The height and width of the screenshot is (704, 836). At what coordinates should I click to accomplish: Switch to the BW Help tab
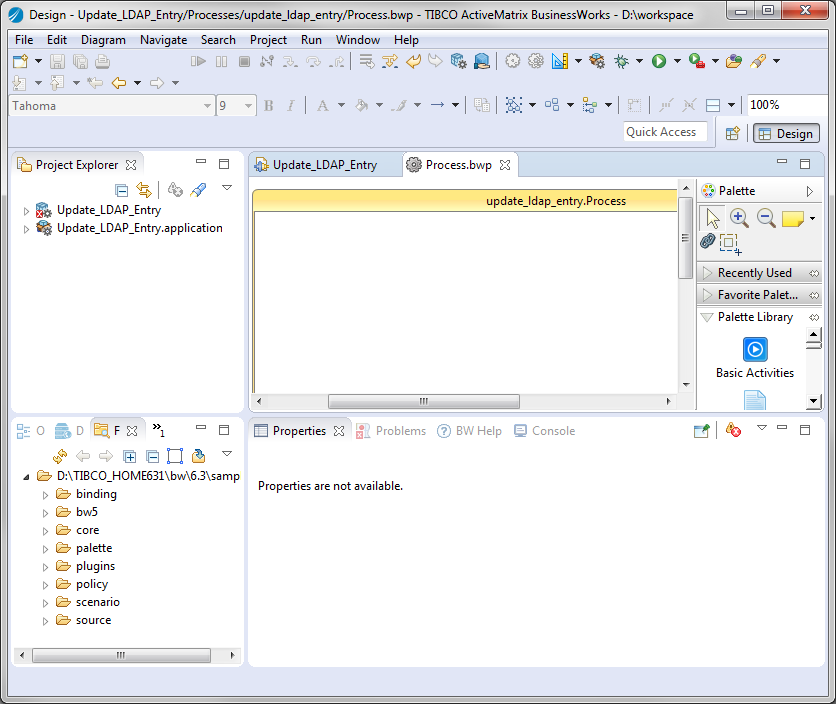[469, 431]
